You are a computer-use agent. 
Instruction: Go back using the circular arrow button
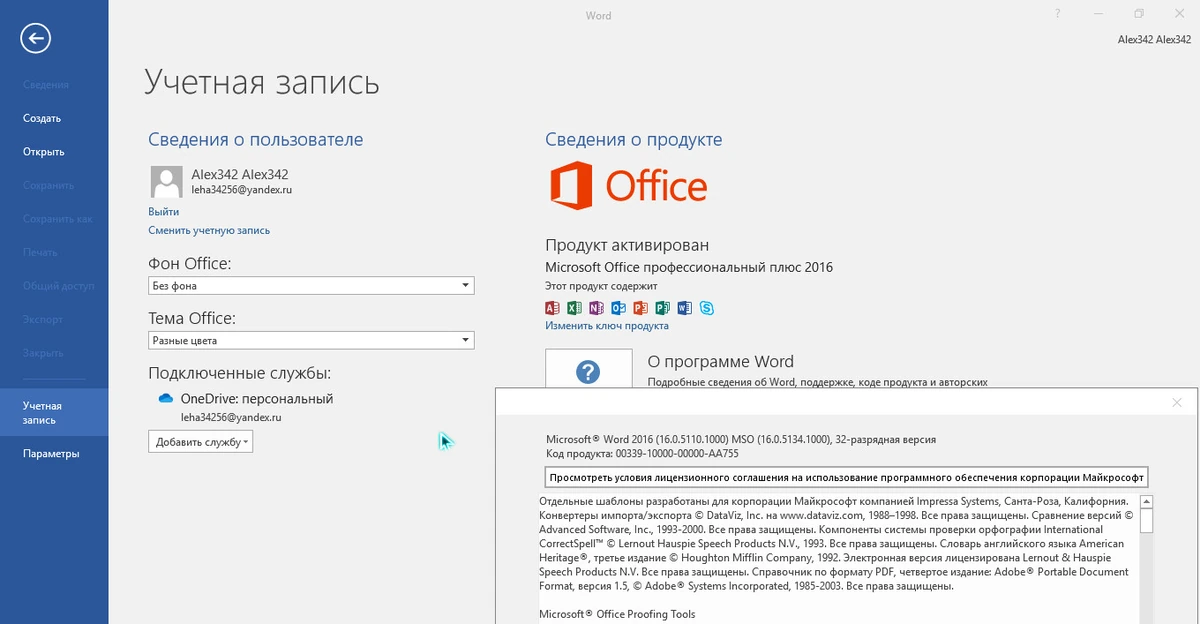[x=36, y=39]
